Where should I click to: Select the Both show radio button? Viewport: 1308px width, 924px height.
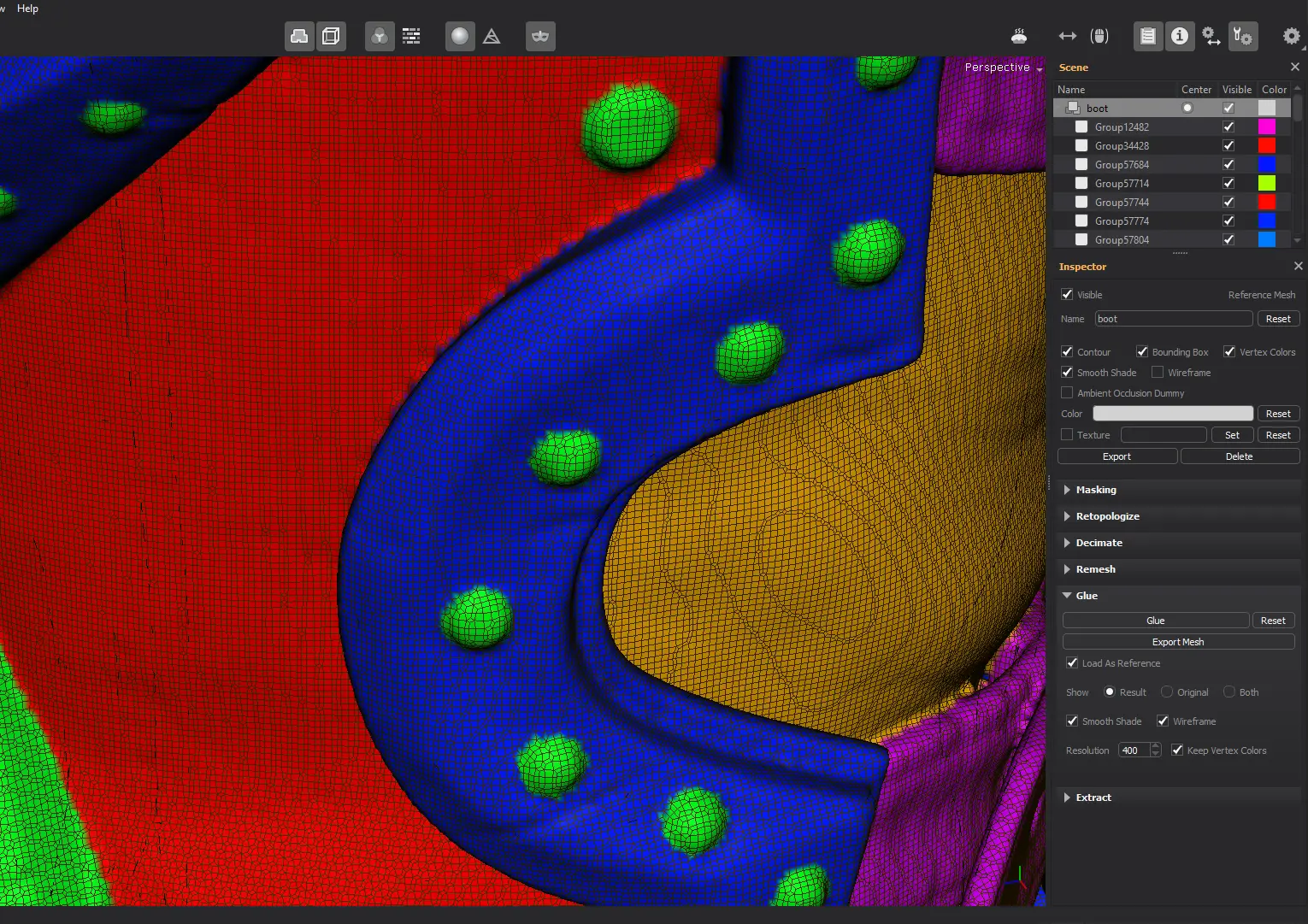point(1229,692)
